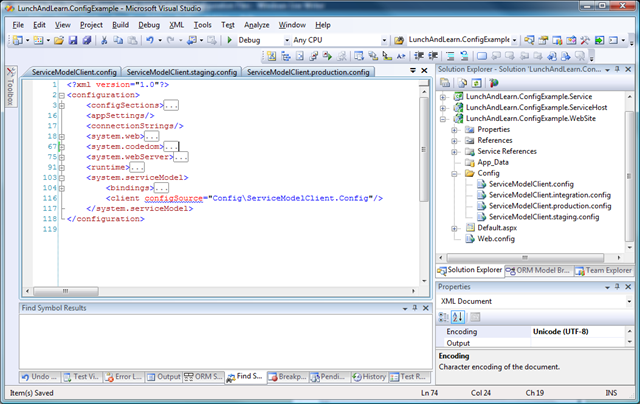Viewport: 640px width, 404px height.
Task: Open the Properties Window toolbar icon
Action: coord(543,40)
